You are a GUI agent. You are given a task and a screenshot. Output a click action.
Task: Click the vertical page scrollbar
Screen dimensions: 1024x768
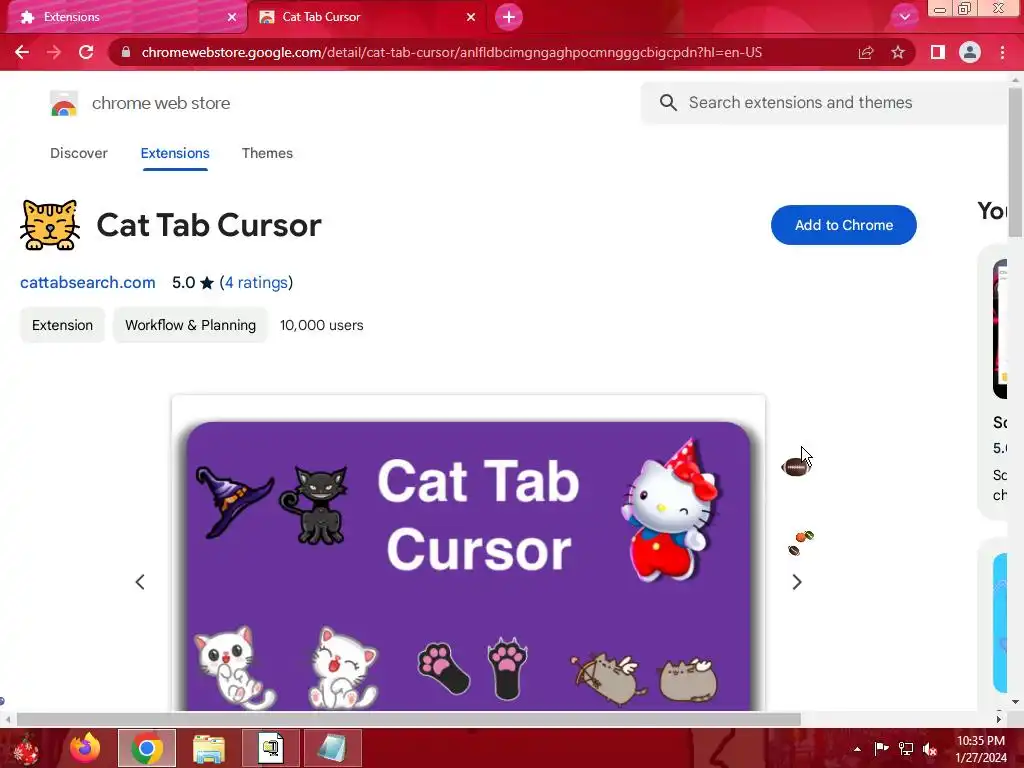click(1015, 163)
